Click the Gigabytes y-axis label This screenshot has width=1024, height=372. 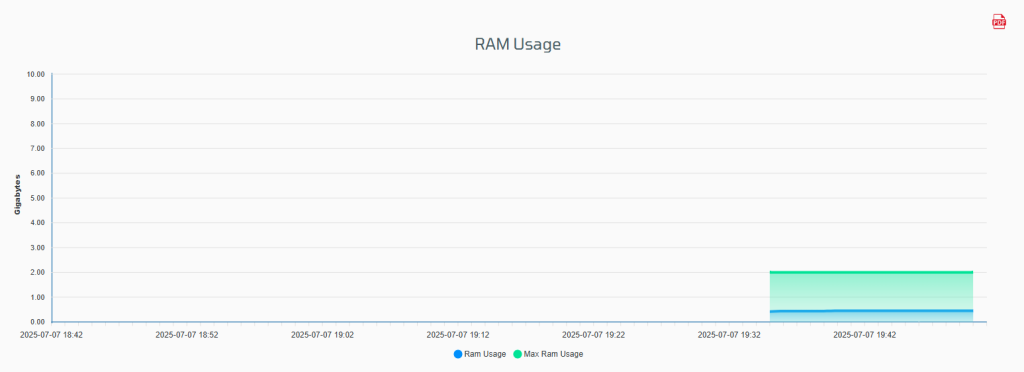tap(18, 194)
